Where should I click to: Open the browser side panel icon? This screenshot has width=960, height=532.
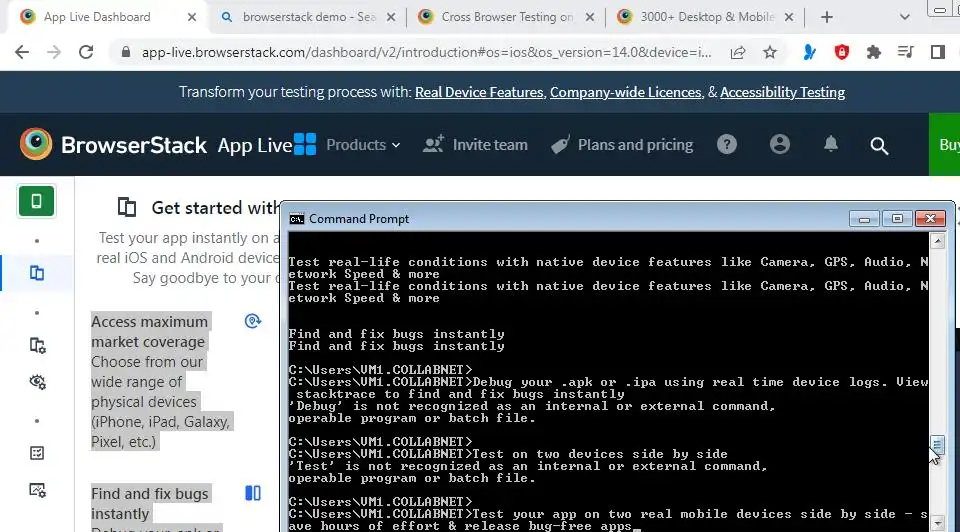[937, 53]
